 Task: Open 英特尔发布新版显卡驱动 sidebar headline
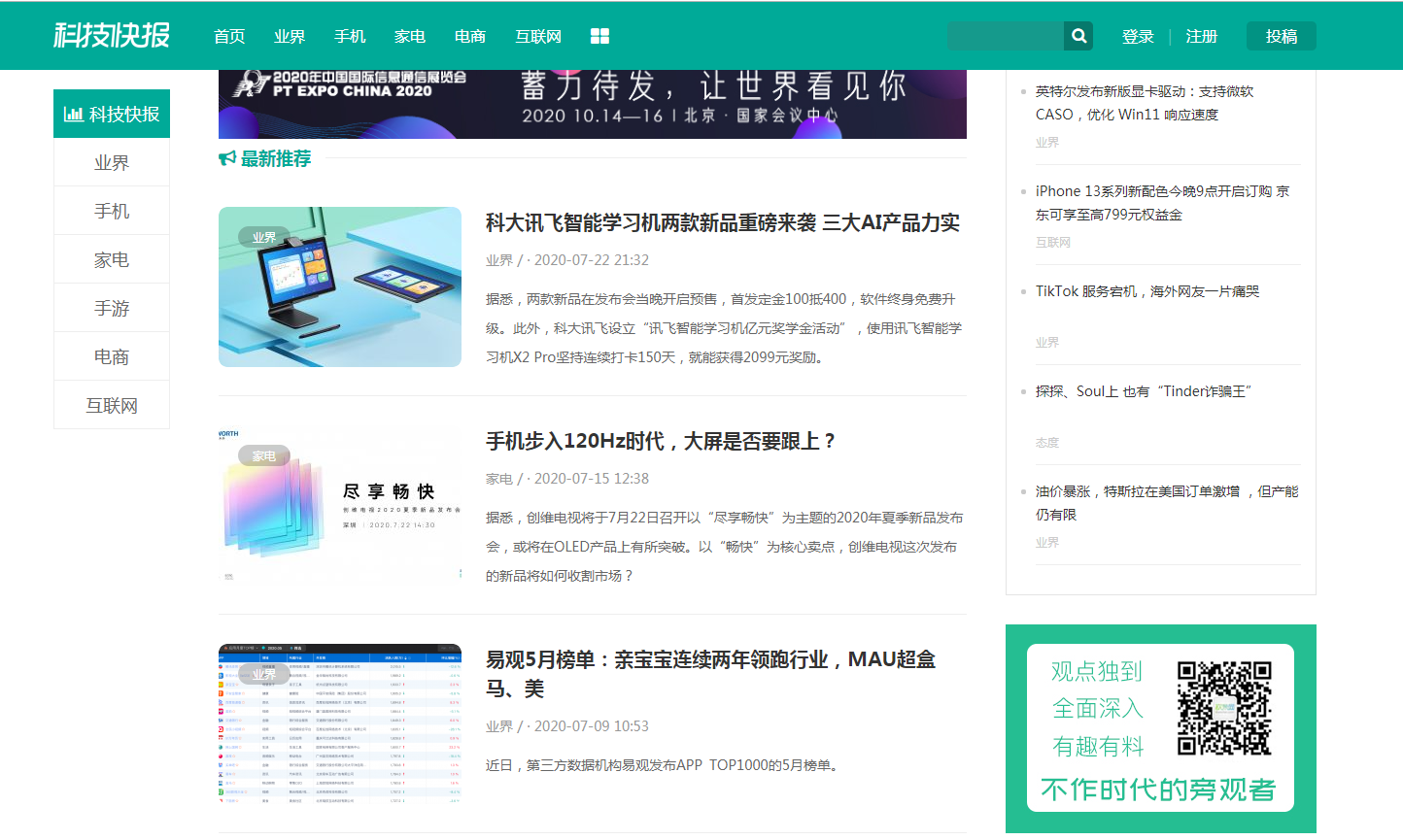click(1145, 103)
